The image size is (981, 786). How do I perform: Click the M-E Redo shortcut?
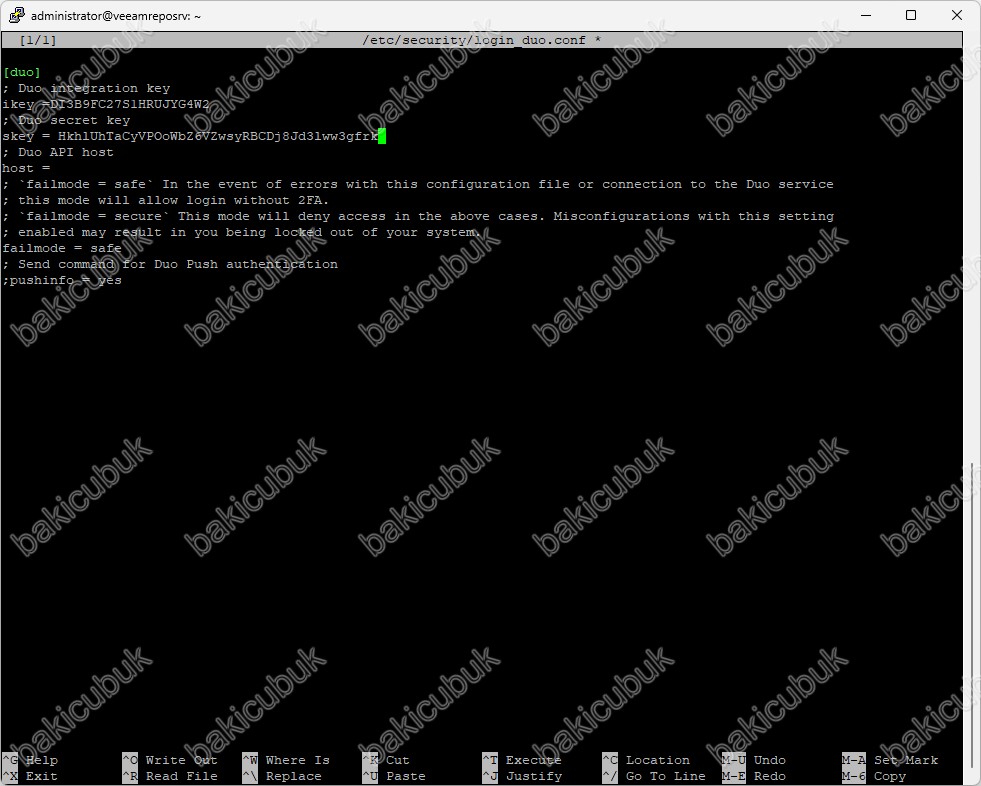(x=754, y=776)
